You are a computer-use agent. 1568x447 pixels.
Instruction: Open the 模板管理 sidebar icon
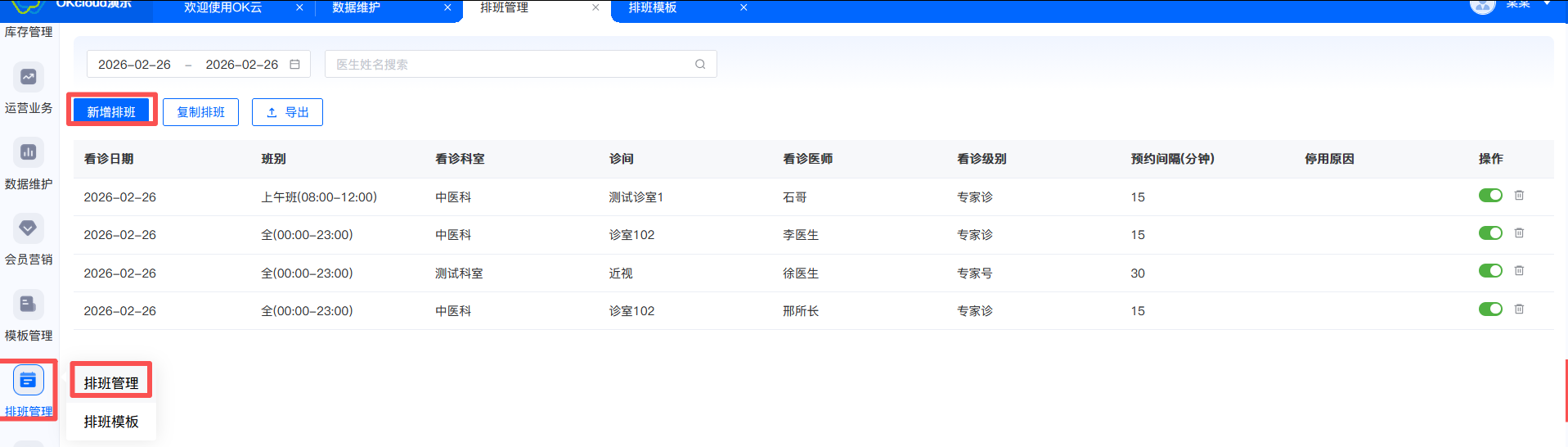point(28,305)
